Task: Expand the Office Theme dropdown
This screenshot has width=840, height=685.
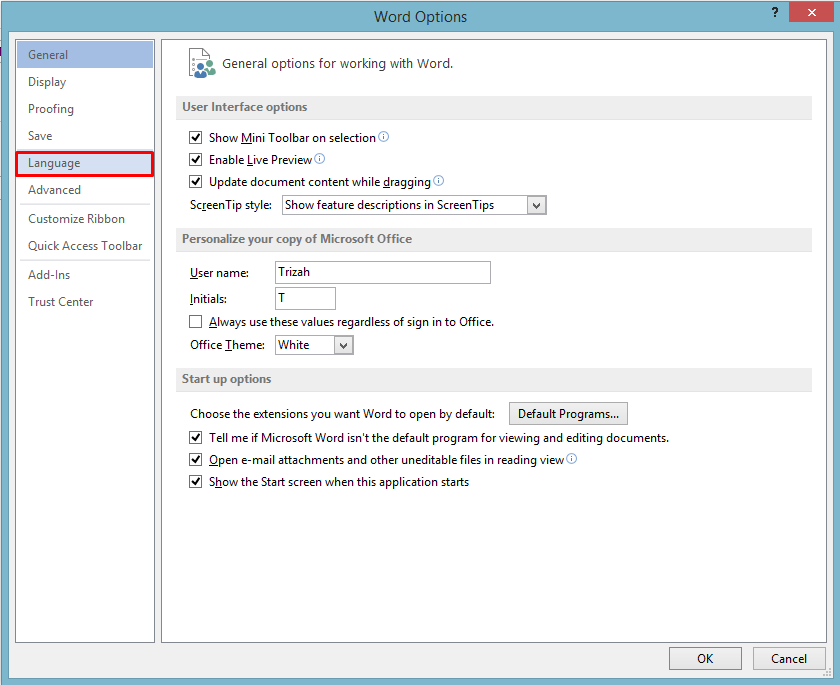Action: (343, 345)
